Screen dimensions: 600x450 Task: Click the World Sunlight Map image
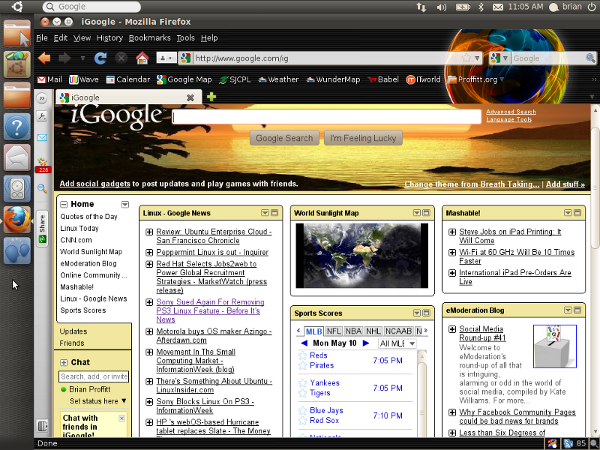(362, 255)
